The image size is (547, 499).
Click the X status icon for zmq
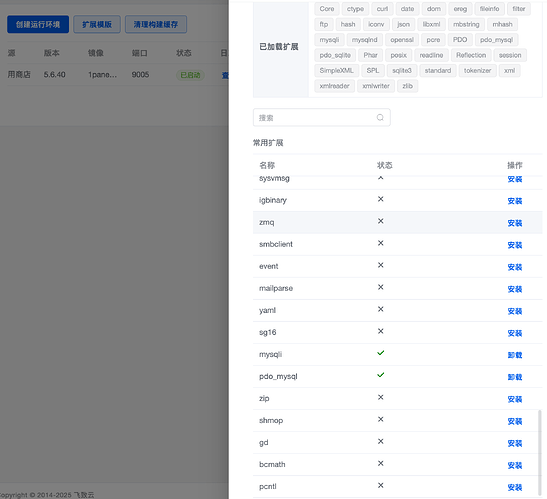pos(381,221)
